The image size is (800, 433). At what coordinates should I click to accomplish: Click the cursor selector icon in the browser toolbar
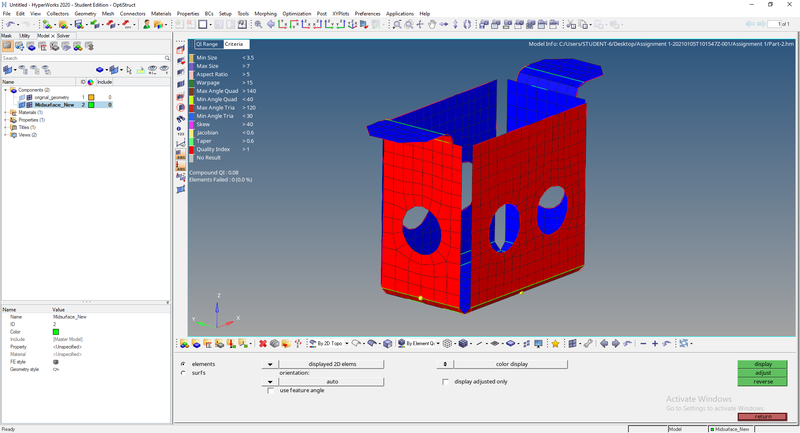pyautogui.click(x=129, y=70)
